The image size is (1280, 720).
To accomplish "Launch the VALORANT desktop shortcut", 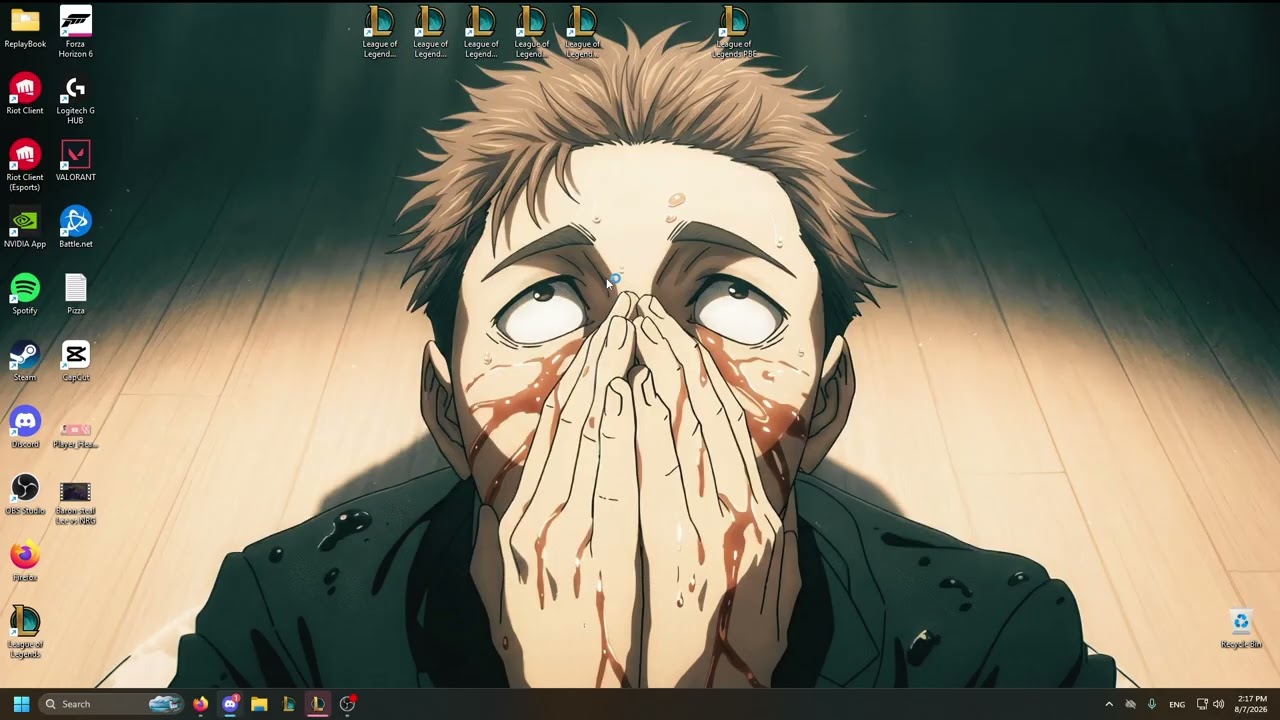I will (76, 161).
